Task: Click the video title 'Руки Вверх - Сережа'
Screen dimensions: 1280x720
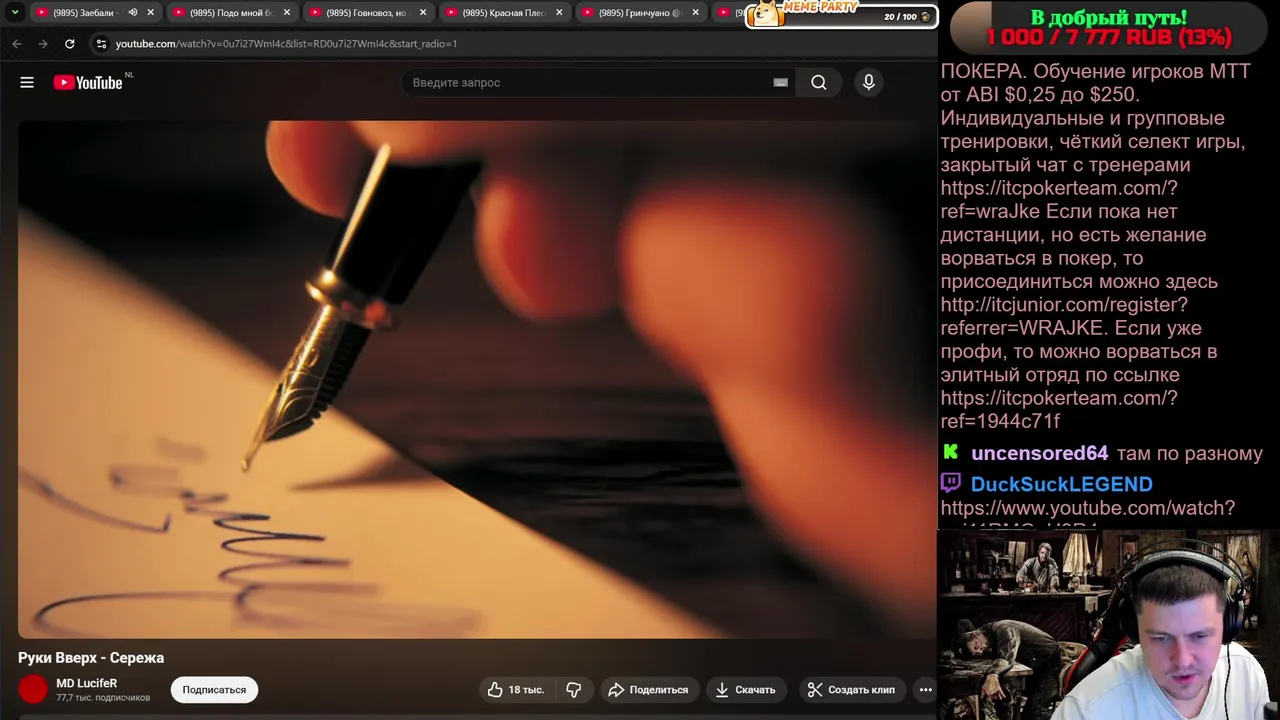Action: [91, 658]
